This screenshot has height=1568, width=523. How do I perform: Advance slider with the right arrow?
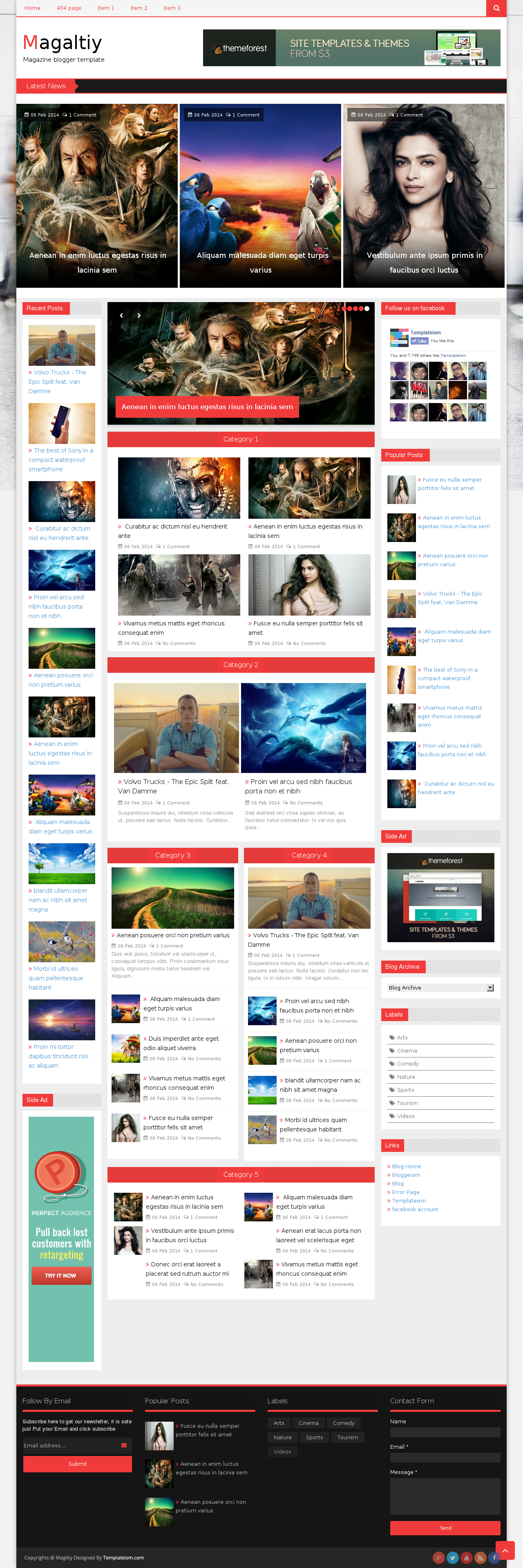(139, 315)
